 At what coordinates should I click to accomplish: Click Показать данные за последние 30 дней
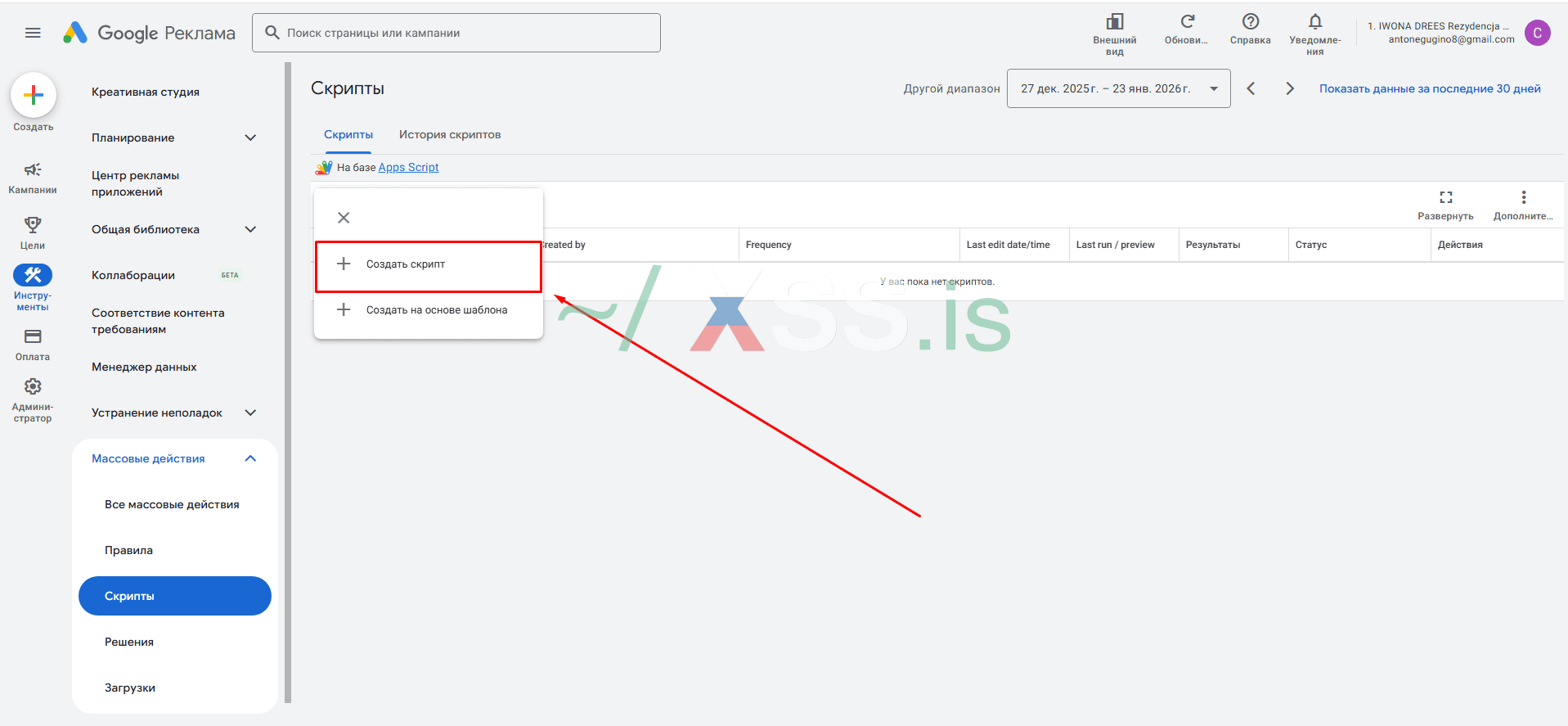coord(1430,88)
